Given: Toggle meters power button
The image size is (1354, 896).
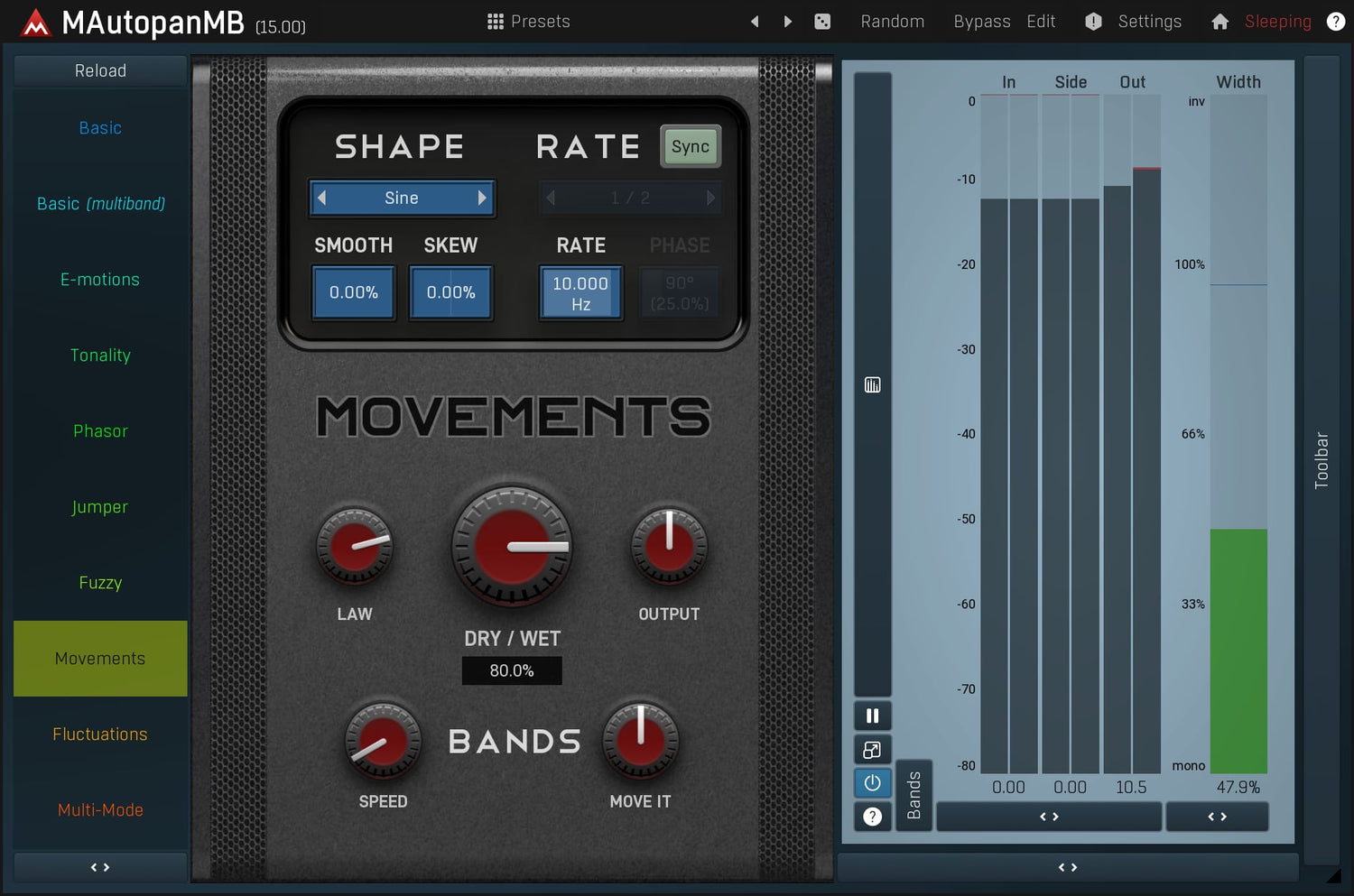Looking at the screenshot, I should 872,783.
